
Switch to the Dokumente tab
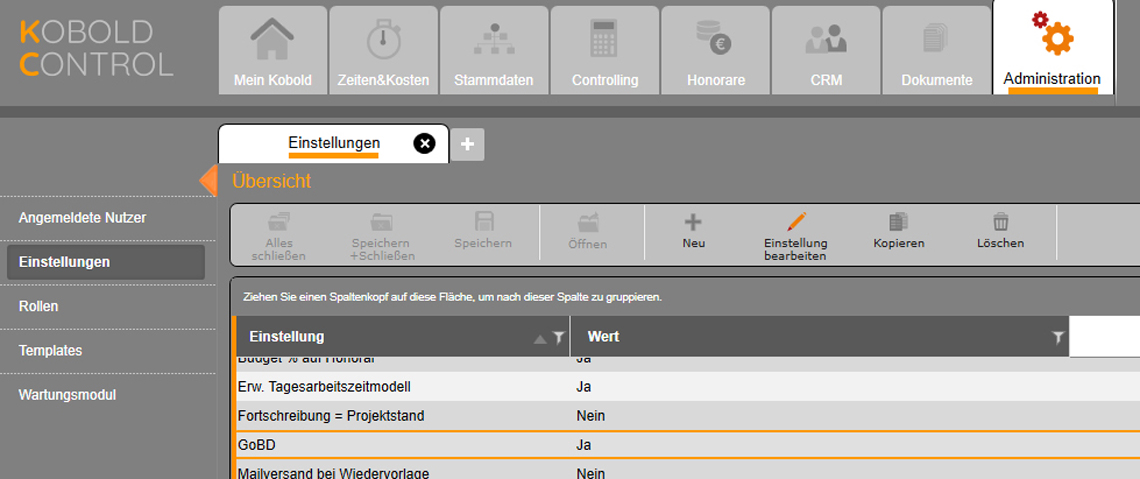(936, 51)
